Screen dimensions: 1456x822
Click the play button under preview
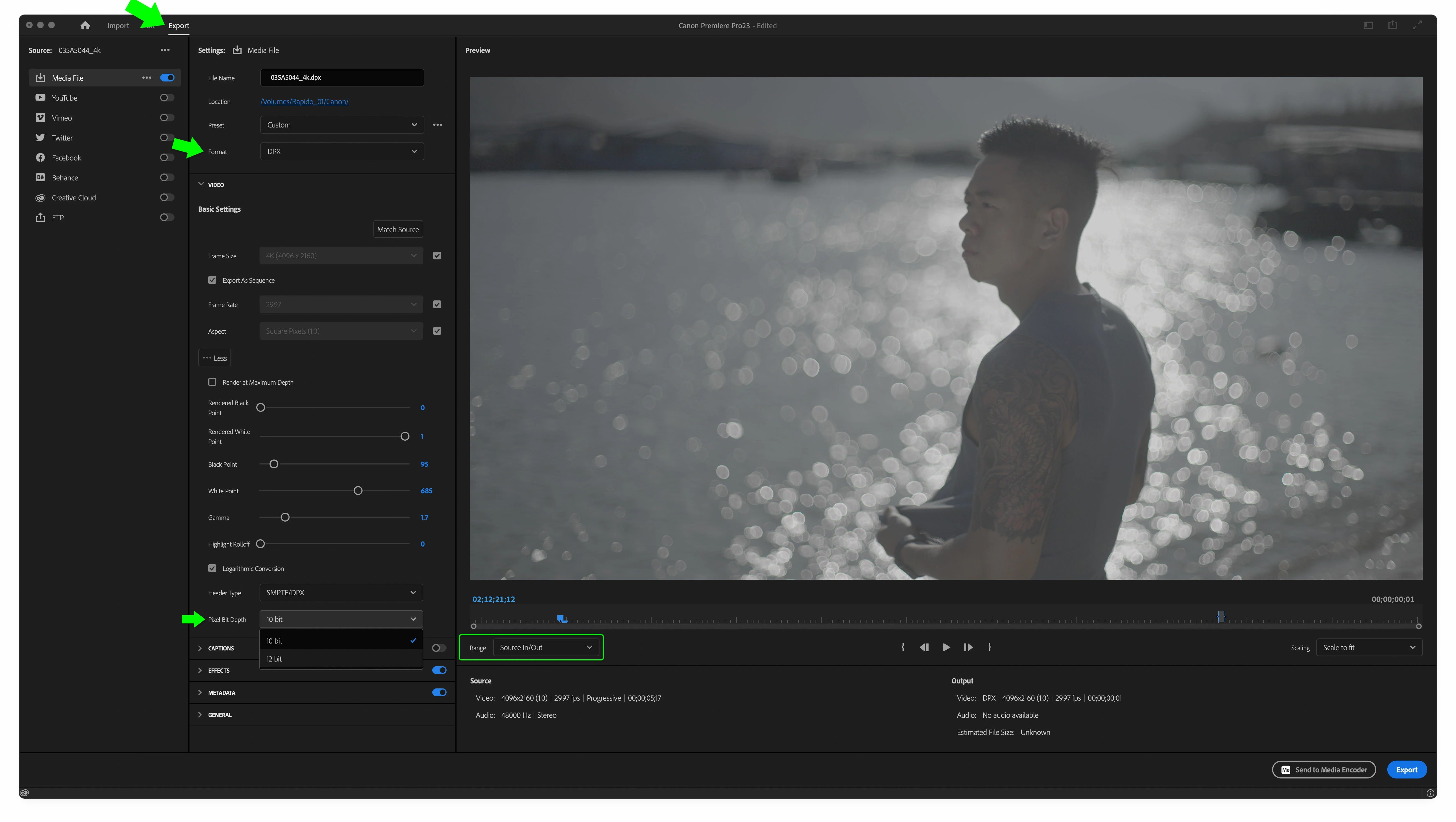click(946, 647)
